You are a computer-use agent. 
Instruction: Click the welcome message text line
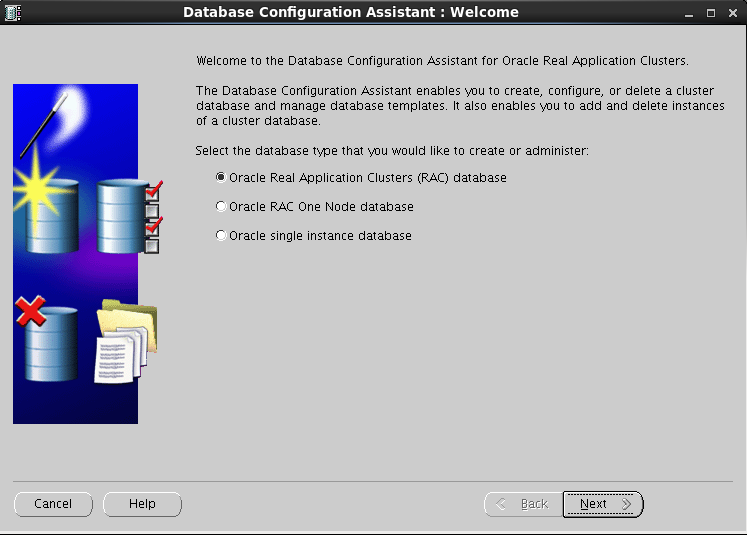[442, 61]
